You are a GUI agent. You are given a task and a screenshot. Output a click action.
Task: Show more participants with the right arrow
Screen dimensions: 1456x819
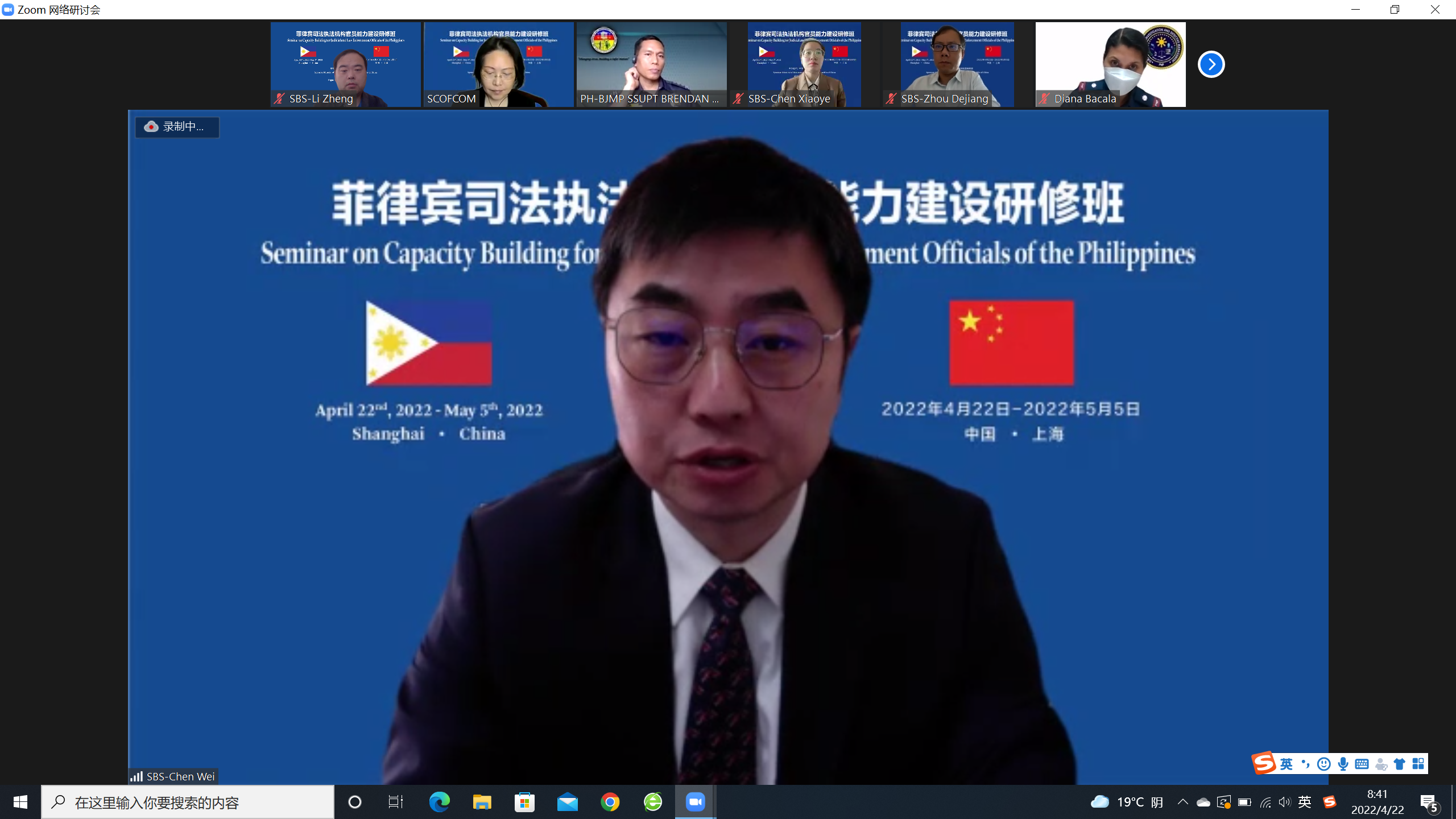[x=1211, y=64]
